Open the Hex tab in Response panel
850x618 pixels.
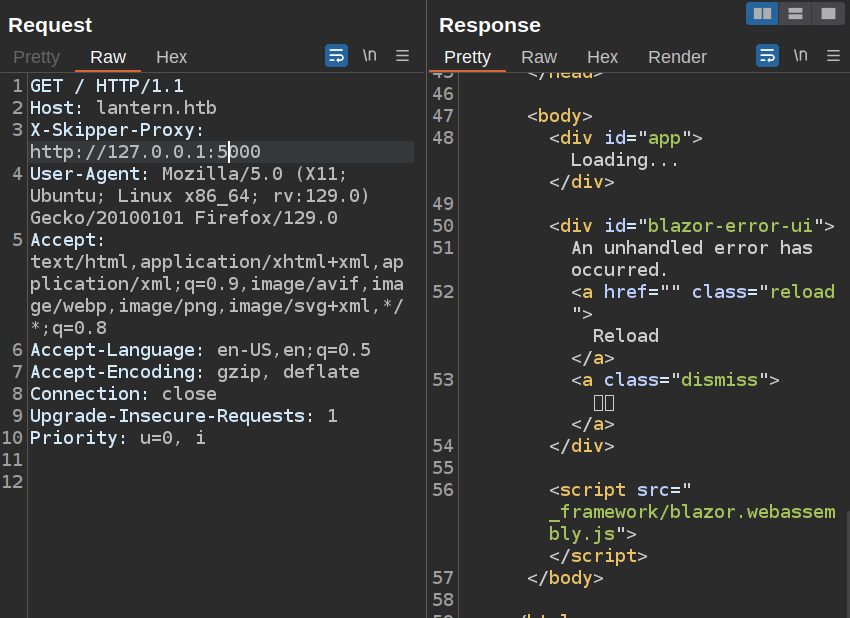click(602, 57)
